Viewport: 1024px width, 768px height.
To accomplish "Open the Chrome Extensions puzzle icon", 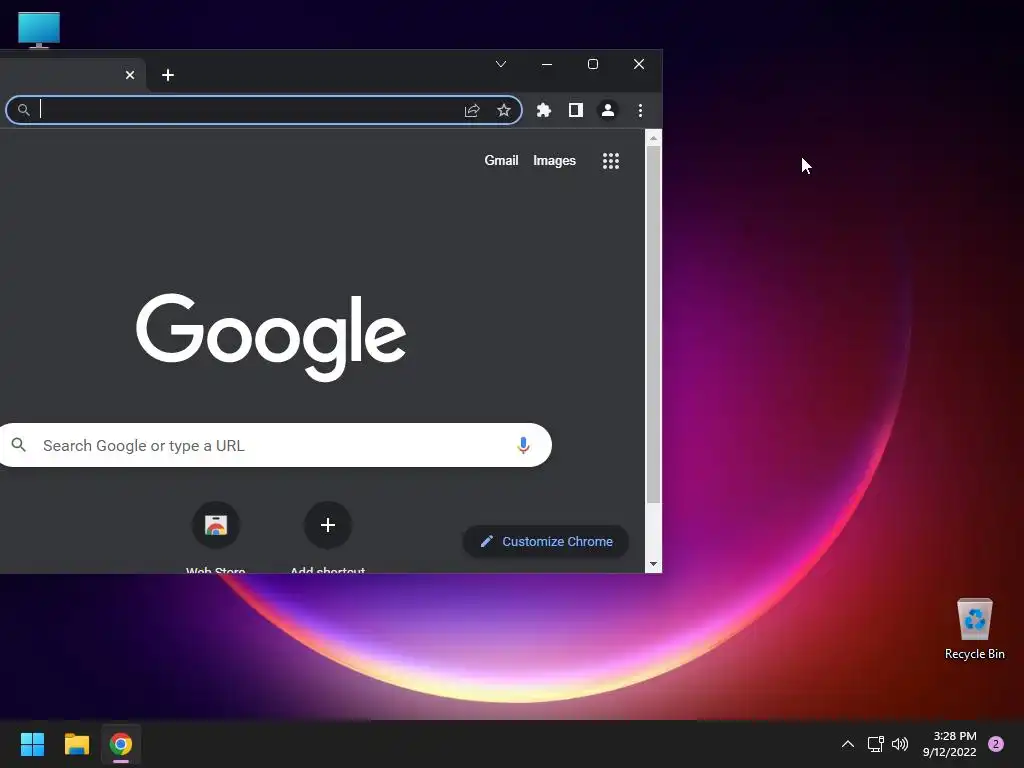I will [x=543, y=110].
